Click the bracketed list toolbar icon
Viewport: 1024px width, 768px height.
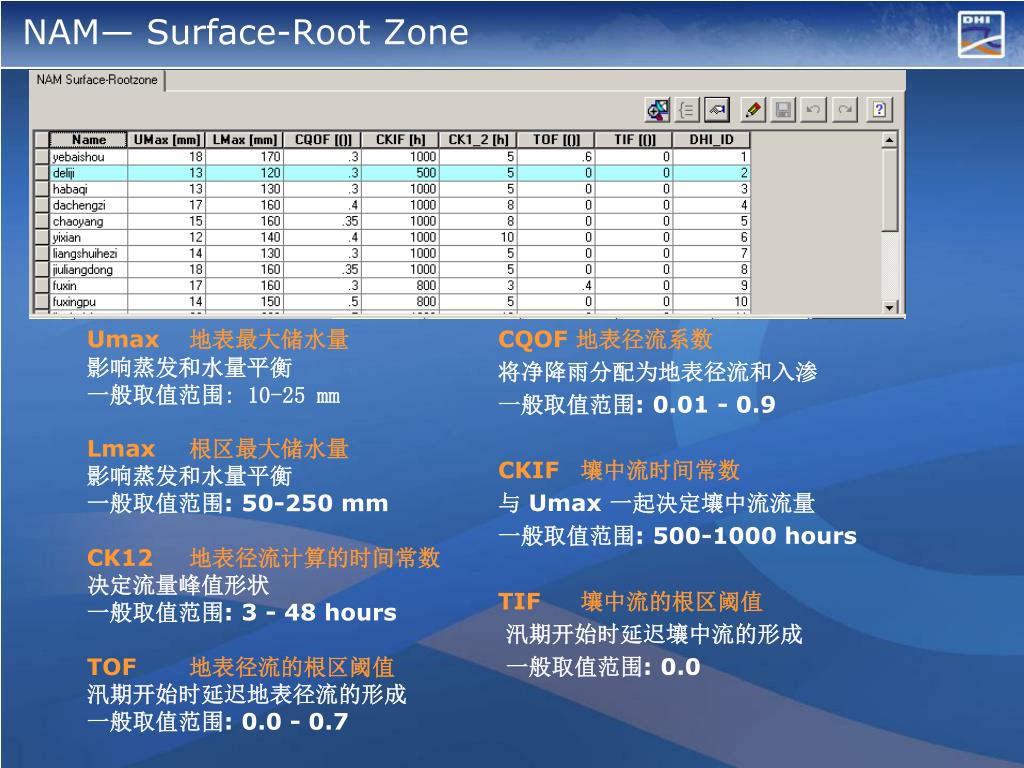click(x=687, y=110)
